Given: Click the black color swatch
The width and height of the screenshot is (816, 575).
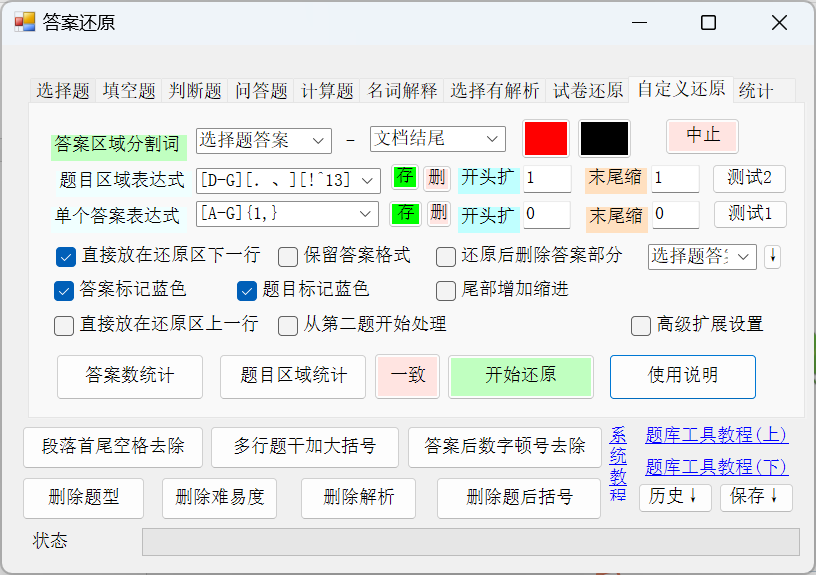Looking at the screenshot, I should coord(604,138).
